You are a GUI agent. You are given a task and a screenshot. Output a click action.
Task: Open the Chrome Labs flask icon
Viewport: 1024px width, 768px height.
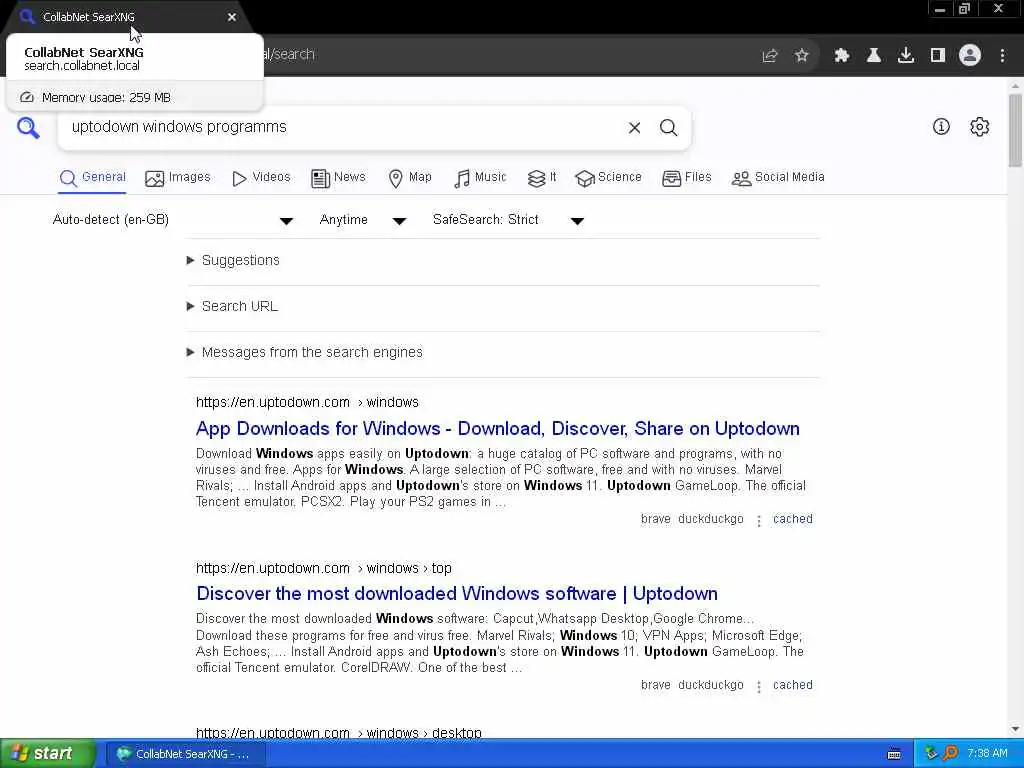(x=874, y=56)
